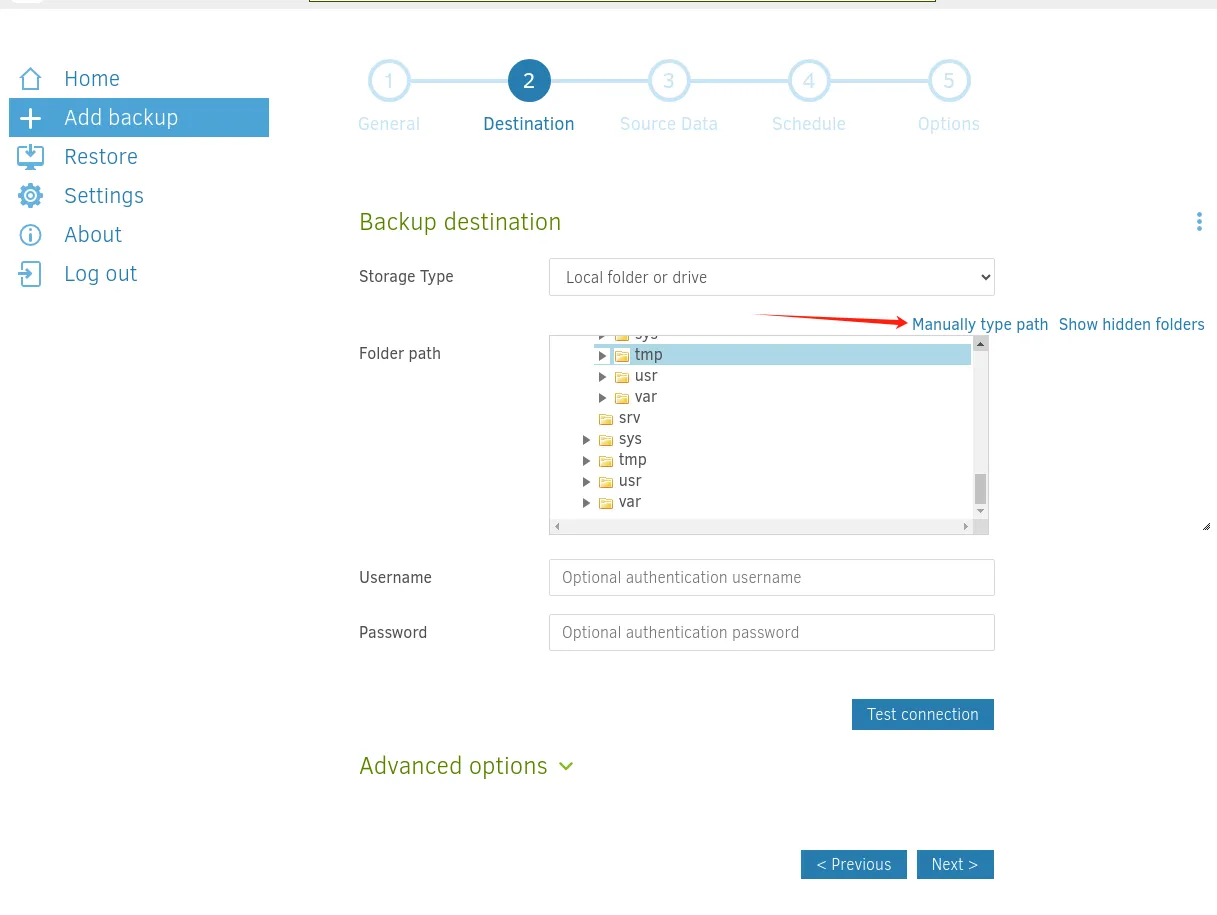Click Show hidden folders link
1217x915 pixels.
pos(1131,324)
